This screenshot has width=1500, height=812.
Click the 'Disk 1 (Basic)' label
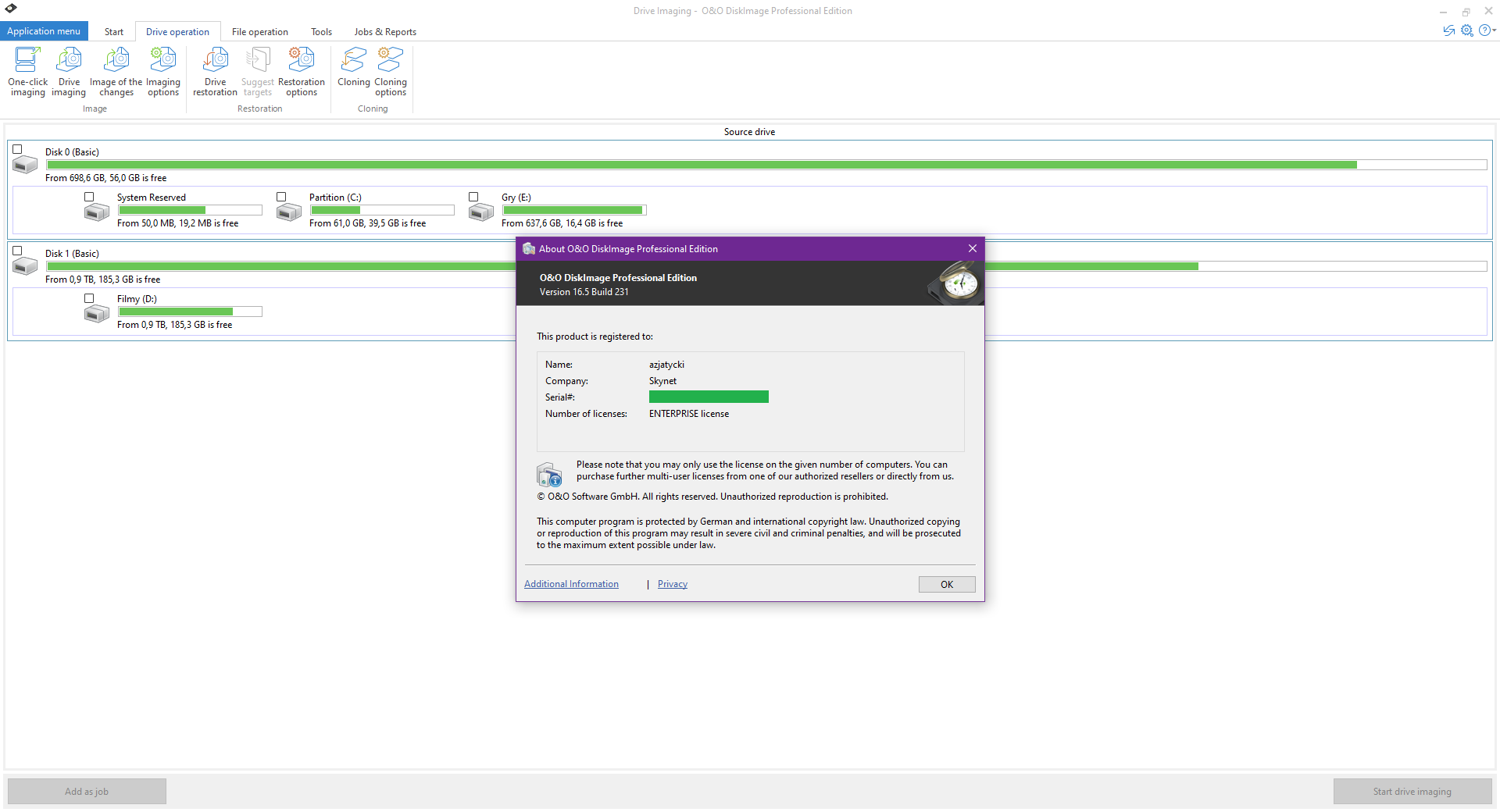click(72, 254)
